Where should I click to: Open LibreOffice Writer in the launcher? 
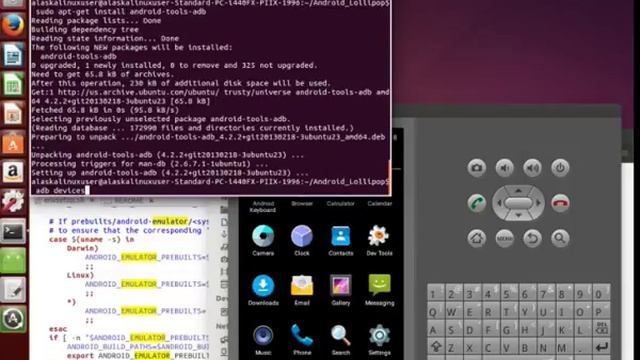[13, 55]
